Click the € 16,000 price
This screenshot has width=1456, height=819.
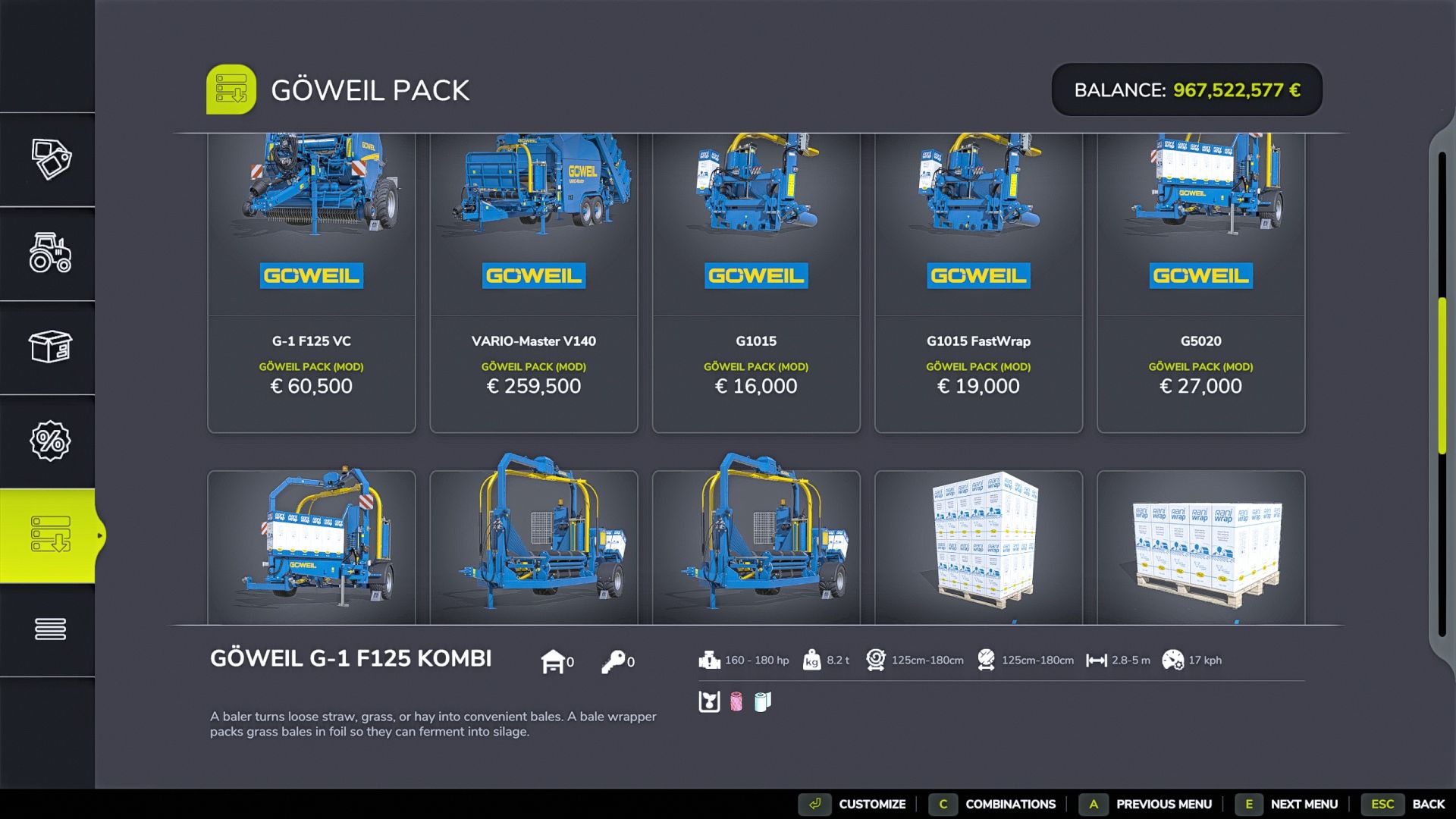click(756, 386)
